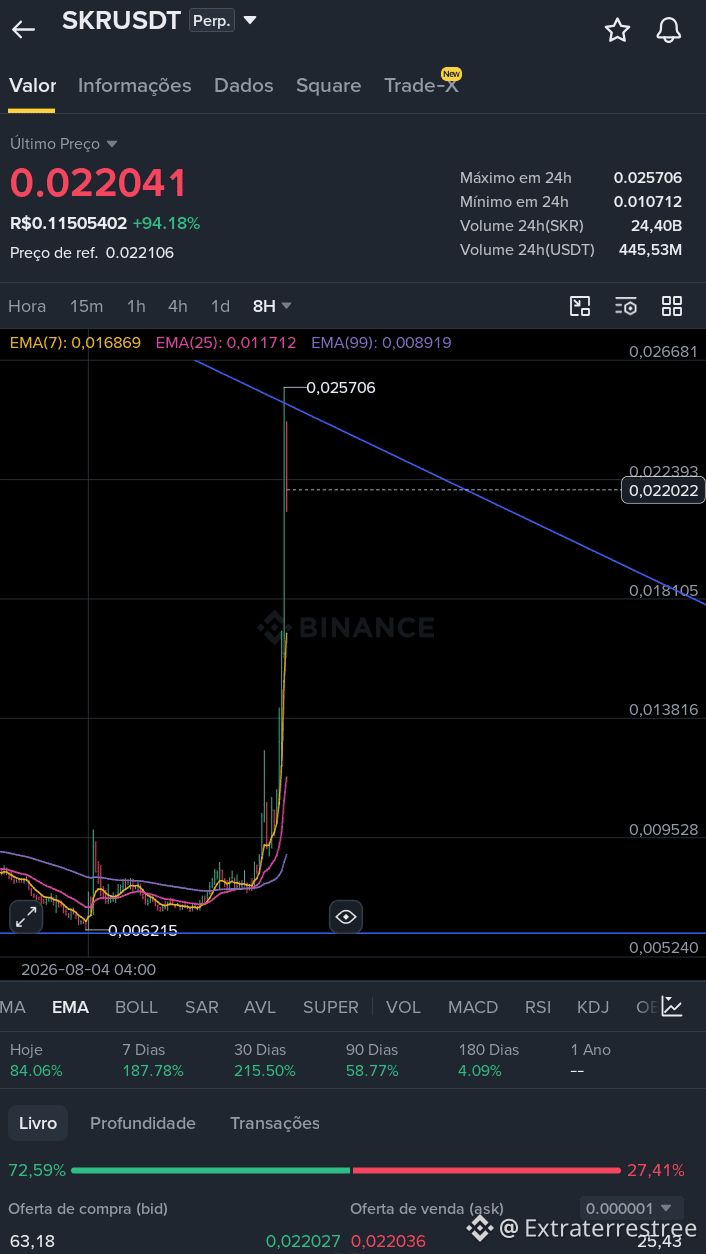Enable the SUPER indicator

click(331, 1007)
